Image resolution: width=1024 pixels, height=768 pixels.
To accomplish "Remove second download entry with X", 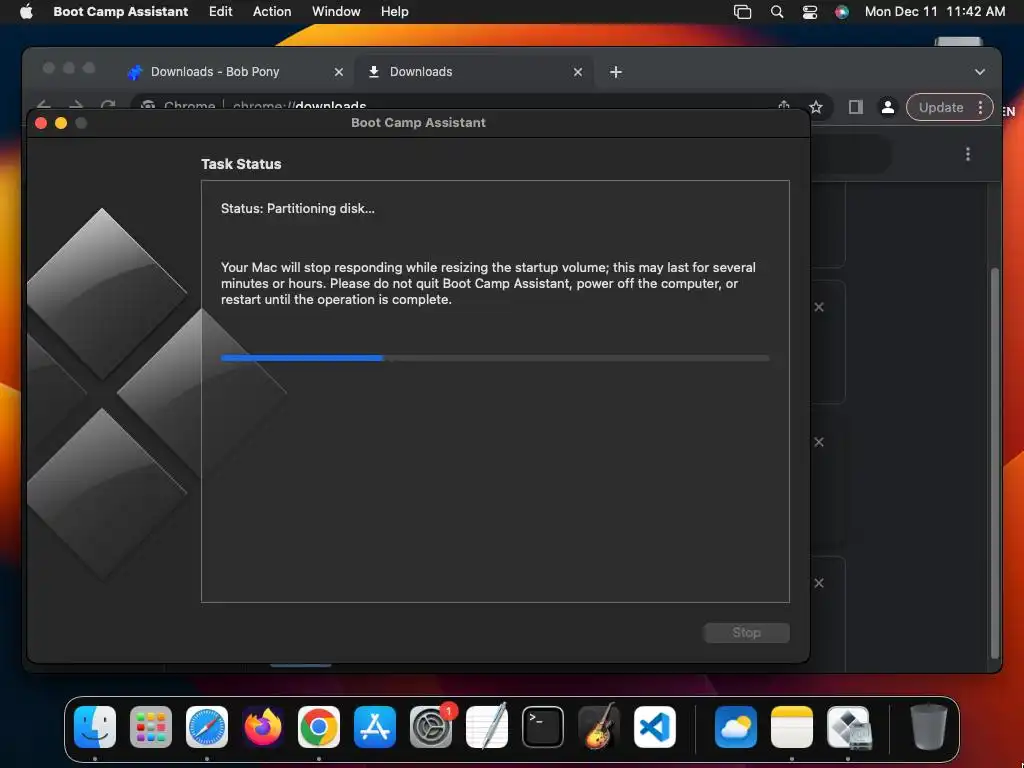I will (819, 442).
